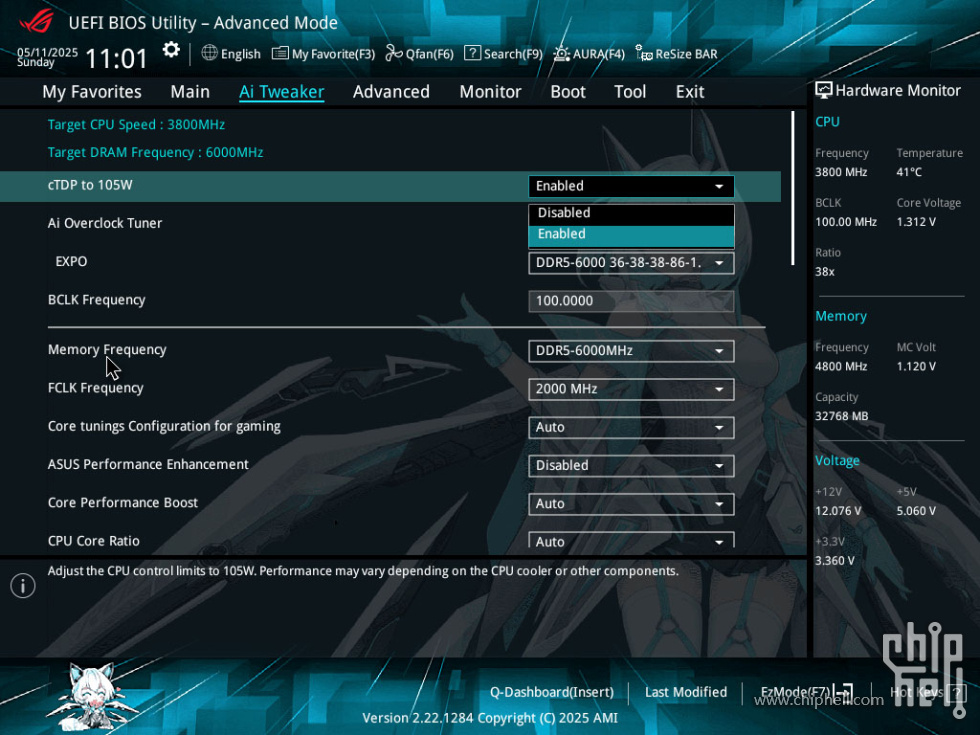This screenshot has width=980, height=735.
Task: Select Memory Frequency row label
Action: tap(107, 350)
